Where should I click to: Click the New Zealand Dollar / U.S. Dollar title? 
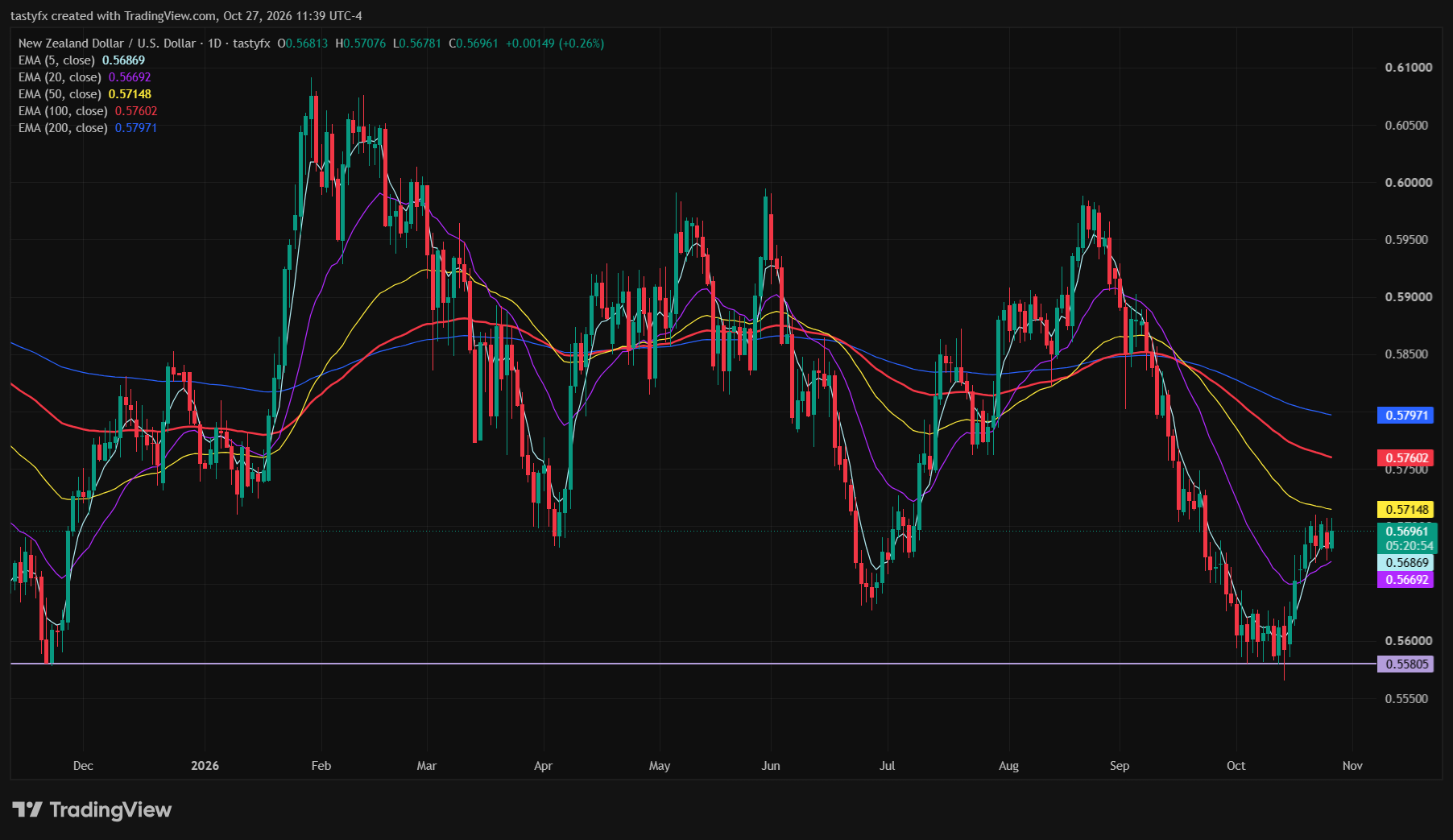tap(107, 43)
